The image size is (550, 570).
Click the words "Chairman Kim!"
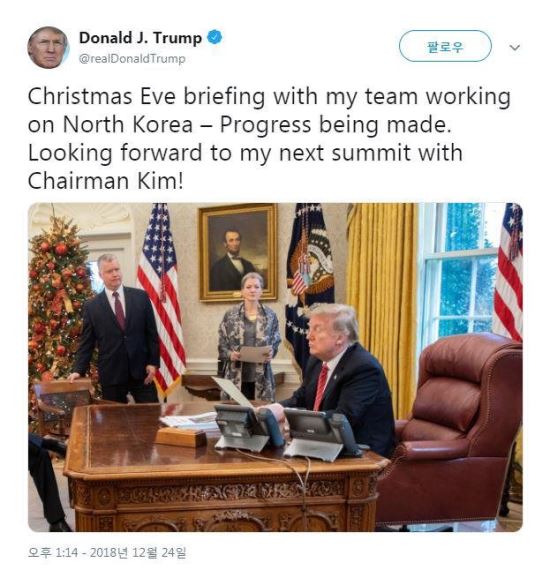coord(105,180)
